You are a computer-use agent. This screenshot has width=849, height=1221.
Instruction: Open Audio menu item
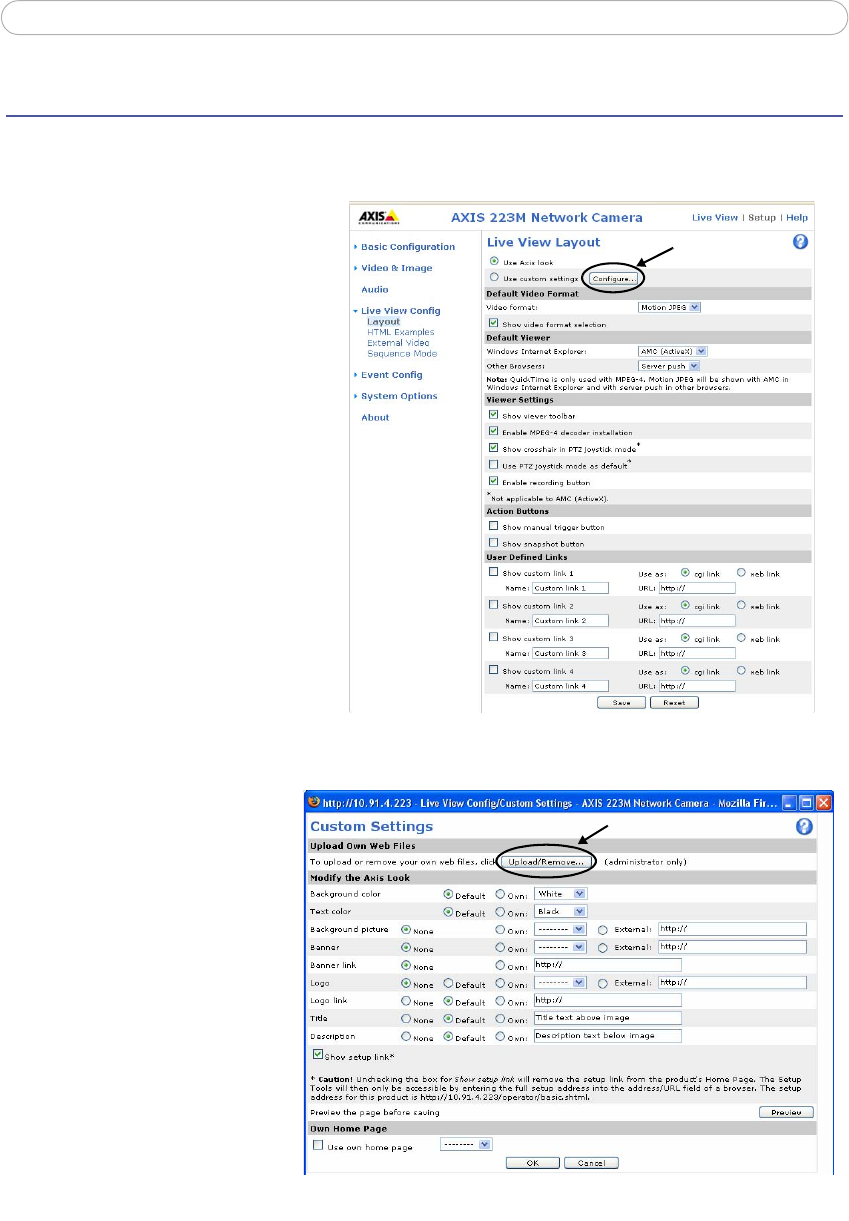(x=375, y=290)
